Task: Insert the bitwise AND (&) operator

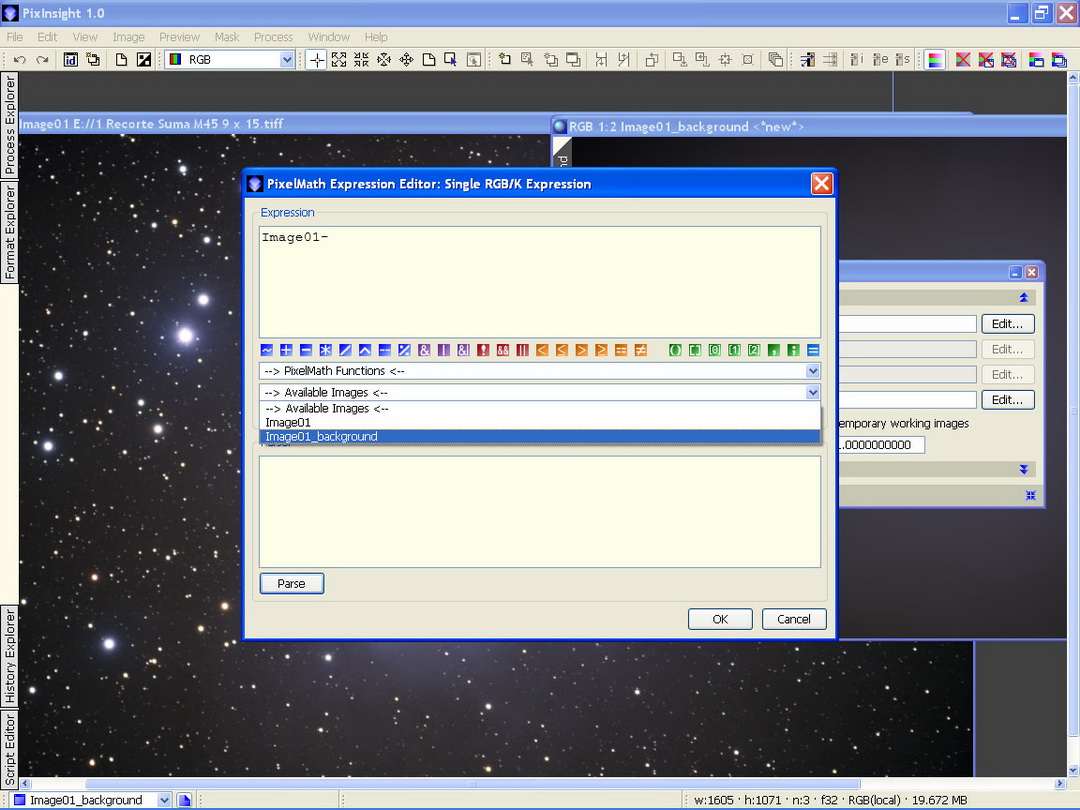Action: pyautogui.click(x=424, y=350)
